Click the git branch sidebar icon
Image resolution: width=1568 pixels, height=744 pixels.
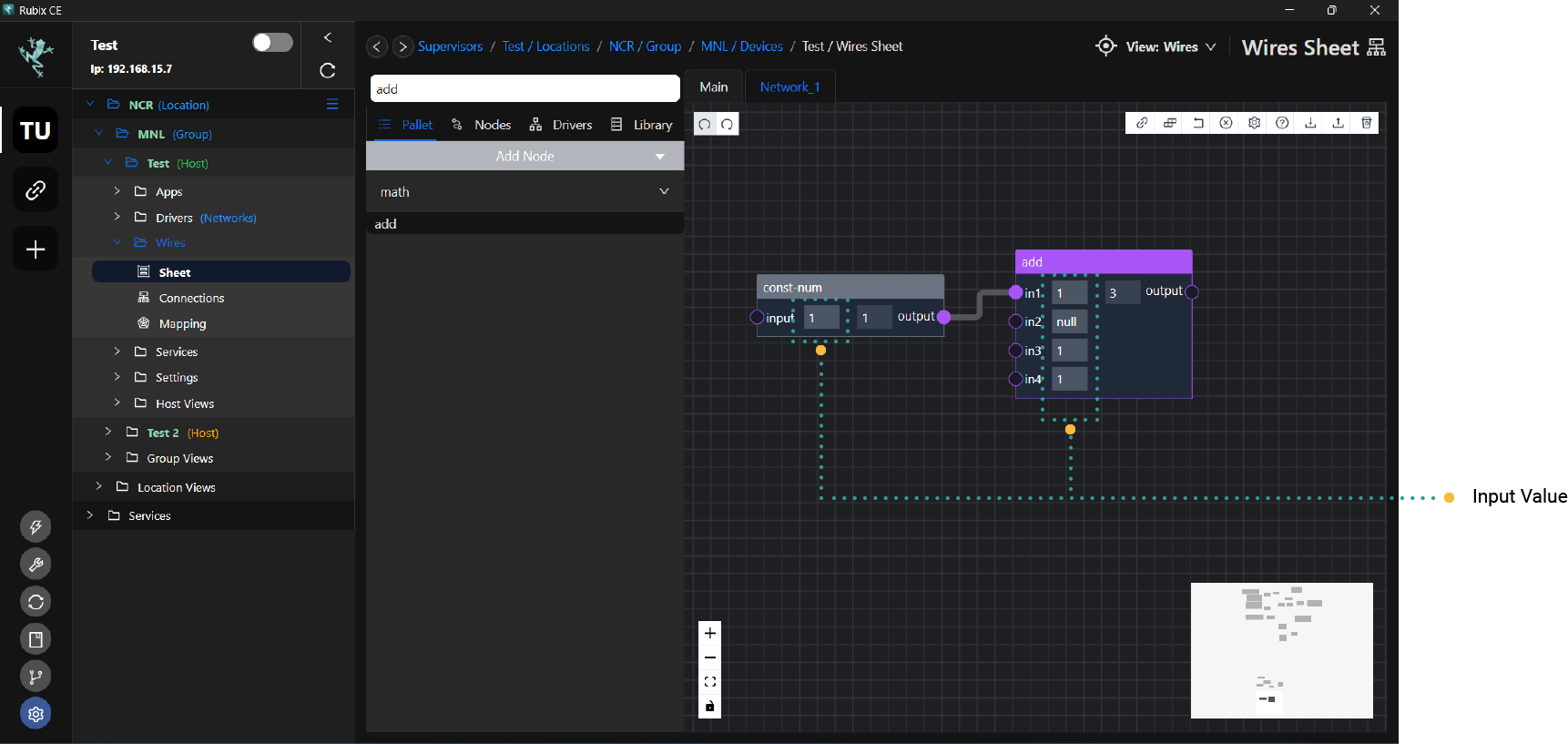36,677
